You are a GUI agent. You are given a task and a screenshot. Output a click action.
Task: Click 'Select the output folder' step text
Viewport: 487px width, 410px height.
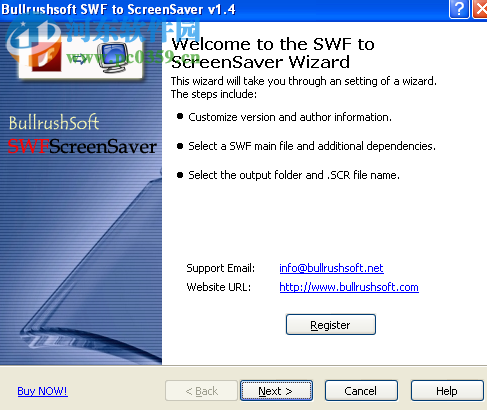coord(294,175)
